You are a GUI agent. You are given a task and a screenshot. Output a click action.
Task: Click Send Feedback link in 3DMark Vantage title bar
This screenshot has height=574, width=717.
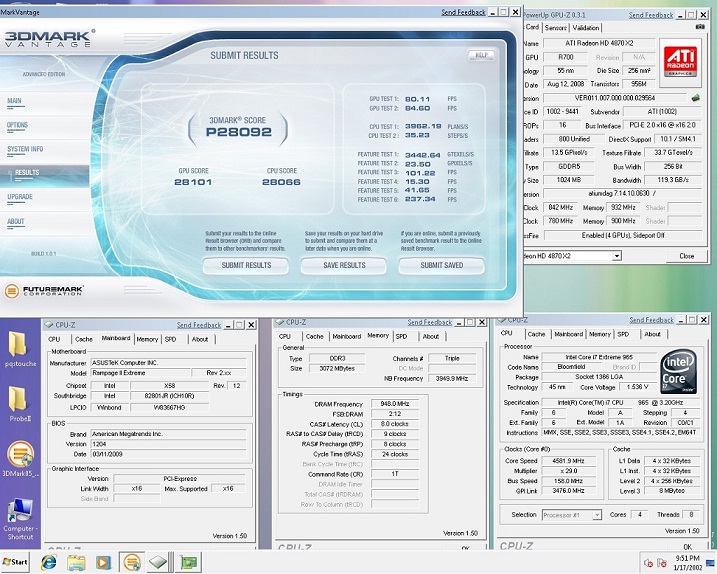tap(463, 12)
